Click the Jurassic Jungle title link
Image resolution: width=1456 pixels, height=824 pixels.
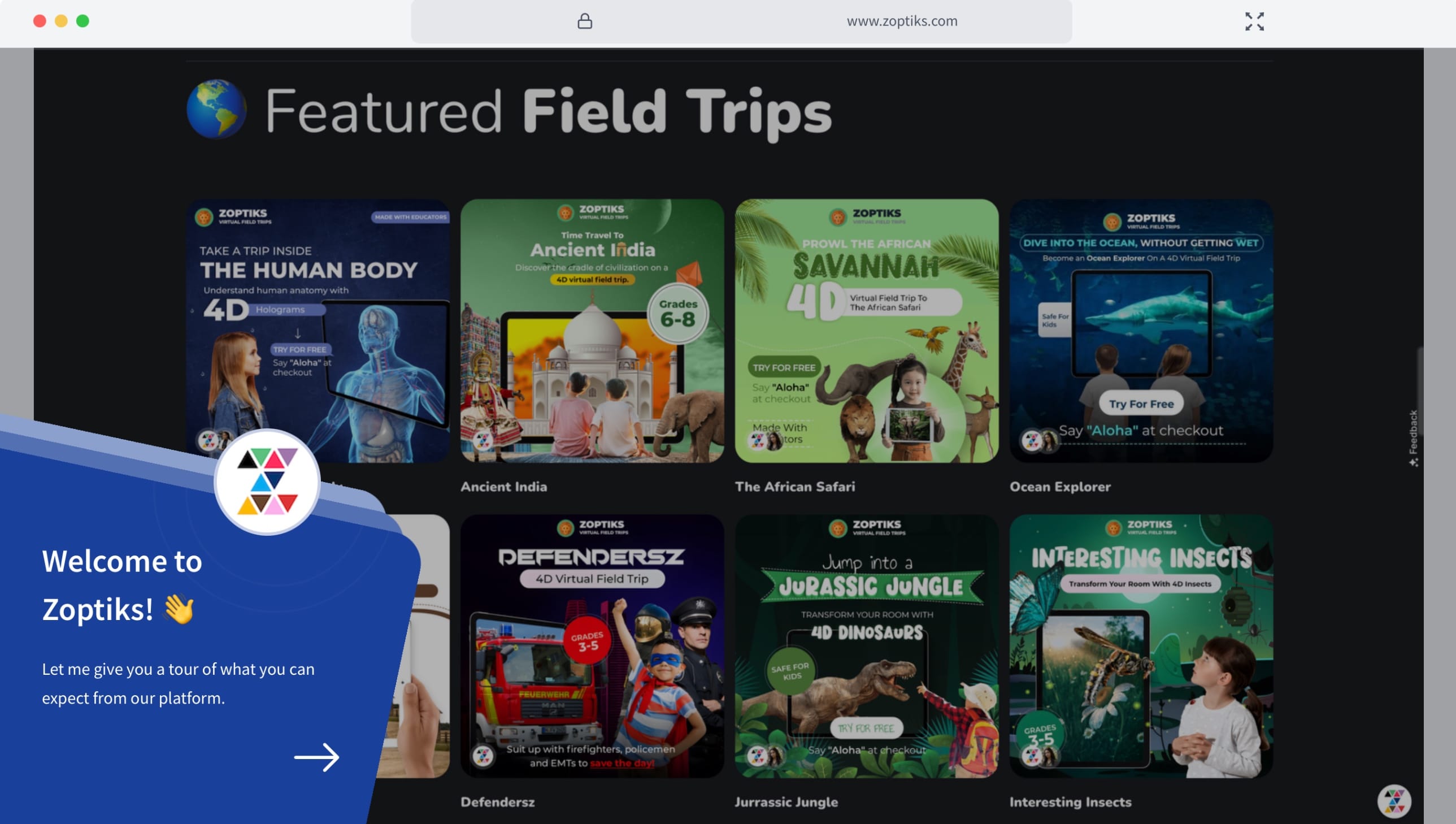786,801
